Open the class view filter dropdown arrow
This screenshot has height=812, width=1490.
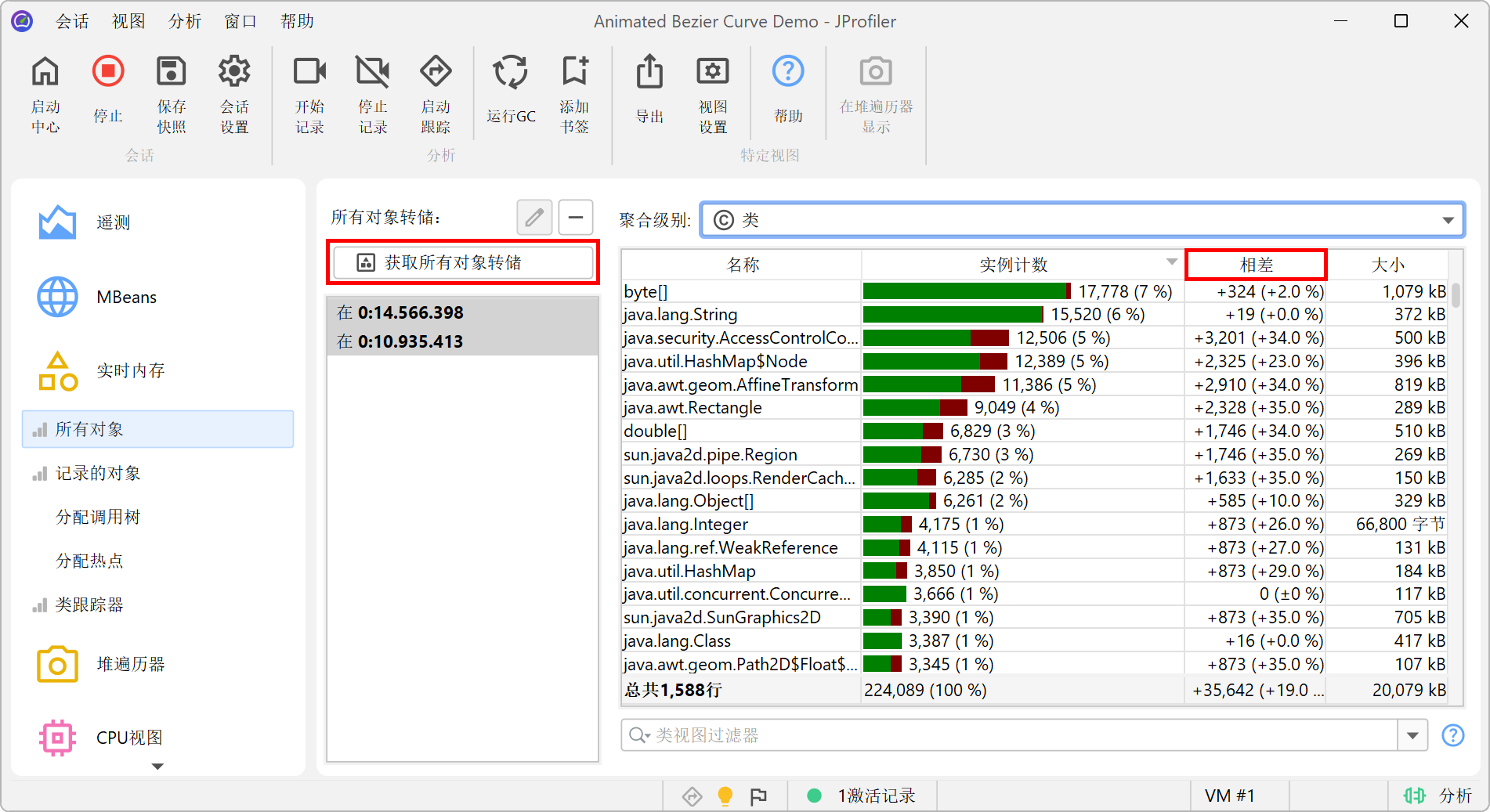click(1412, 735)
